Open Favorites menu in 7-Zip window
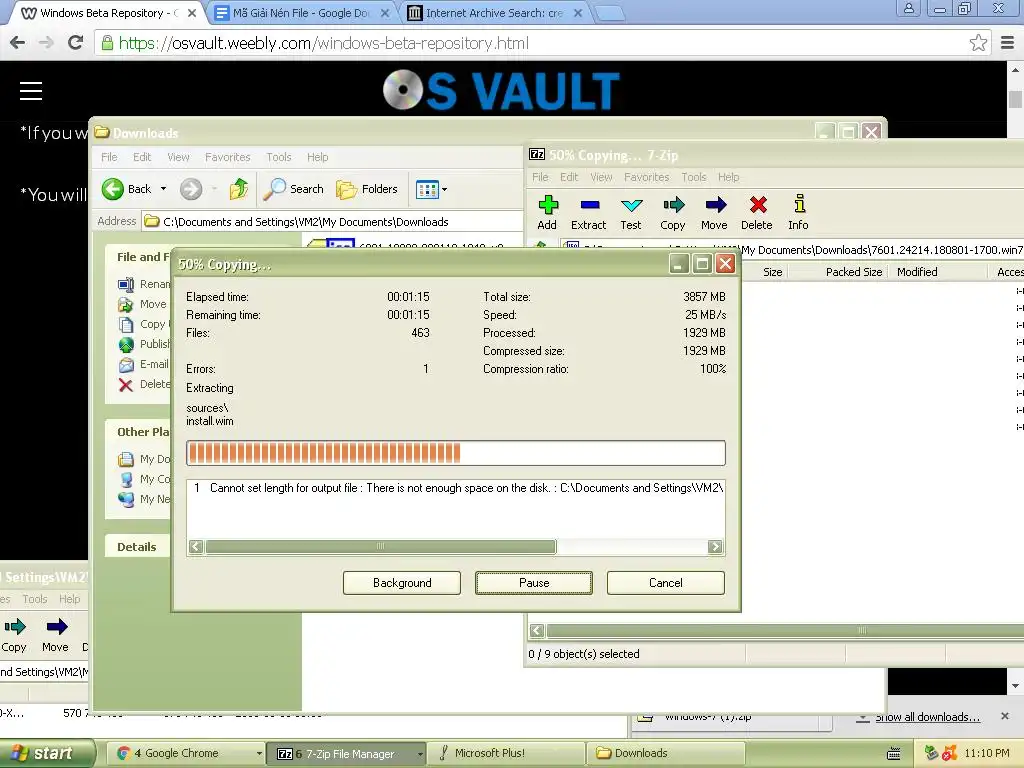This screenshot has height=768, width=1024. point(647,178)
